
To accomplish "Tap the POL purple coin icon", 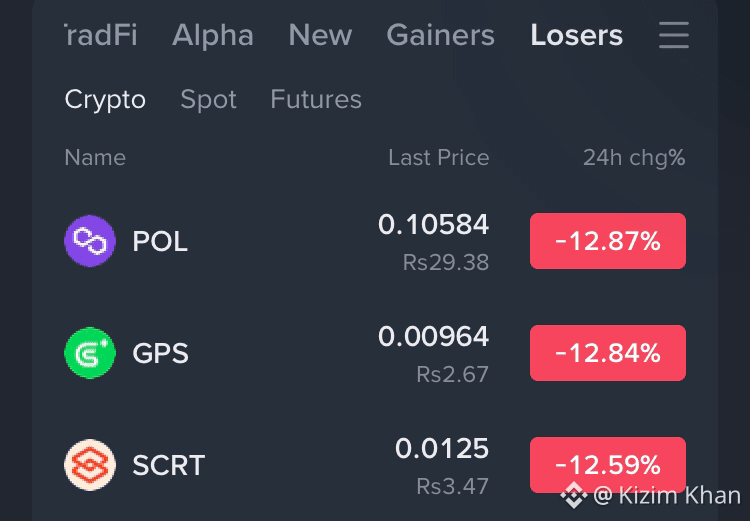I will pyautogui.click(x=90, y=241).
